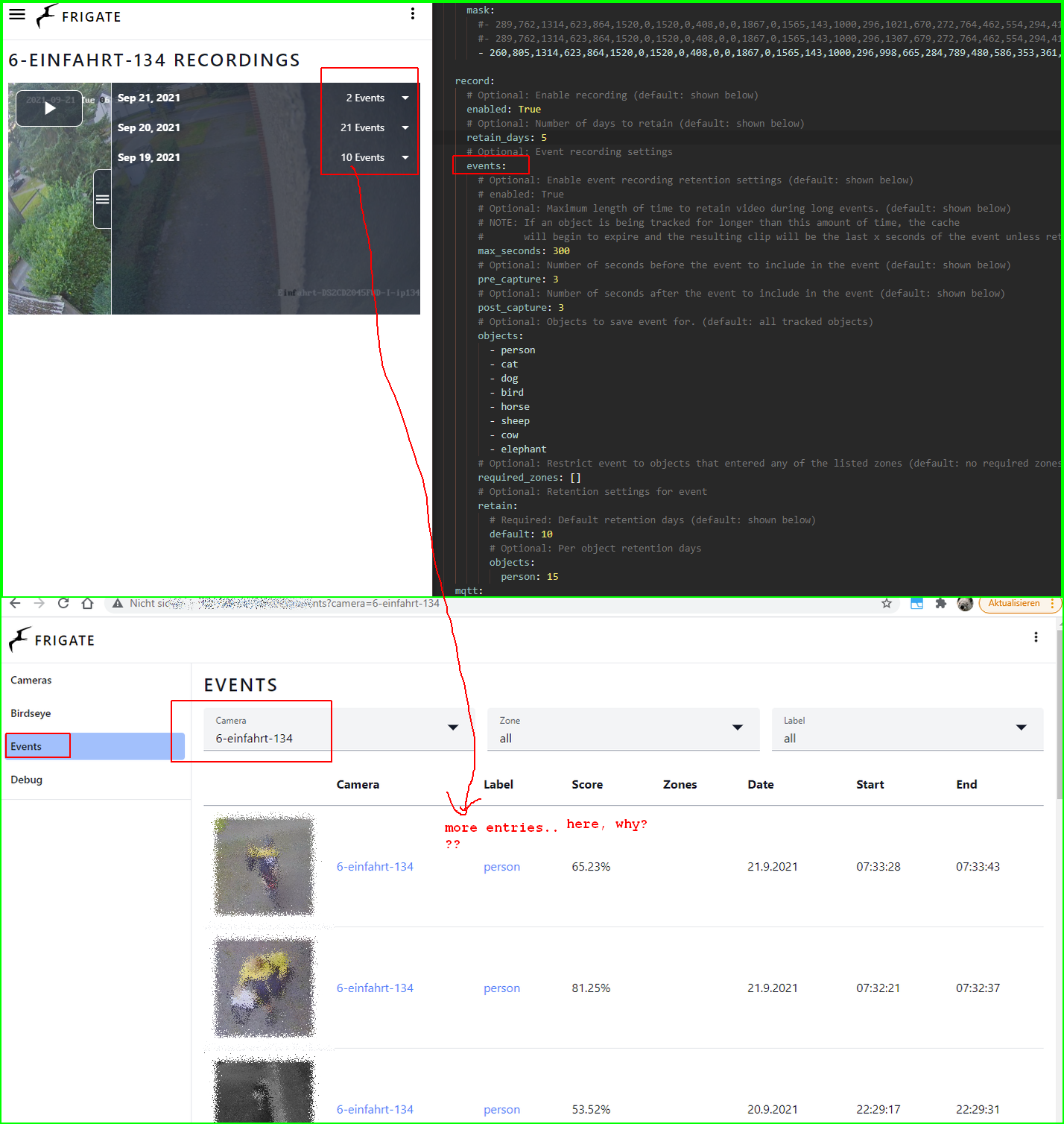Click the browser profile avatar icon
This screenshot has width=1064, height=1124.
[965, 604]
